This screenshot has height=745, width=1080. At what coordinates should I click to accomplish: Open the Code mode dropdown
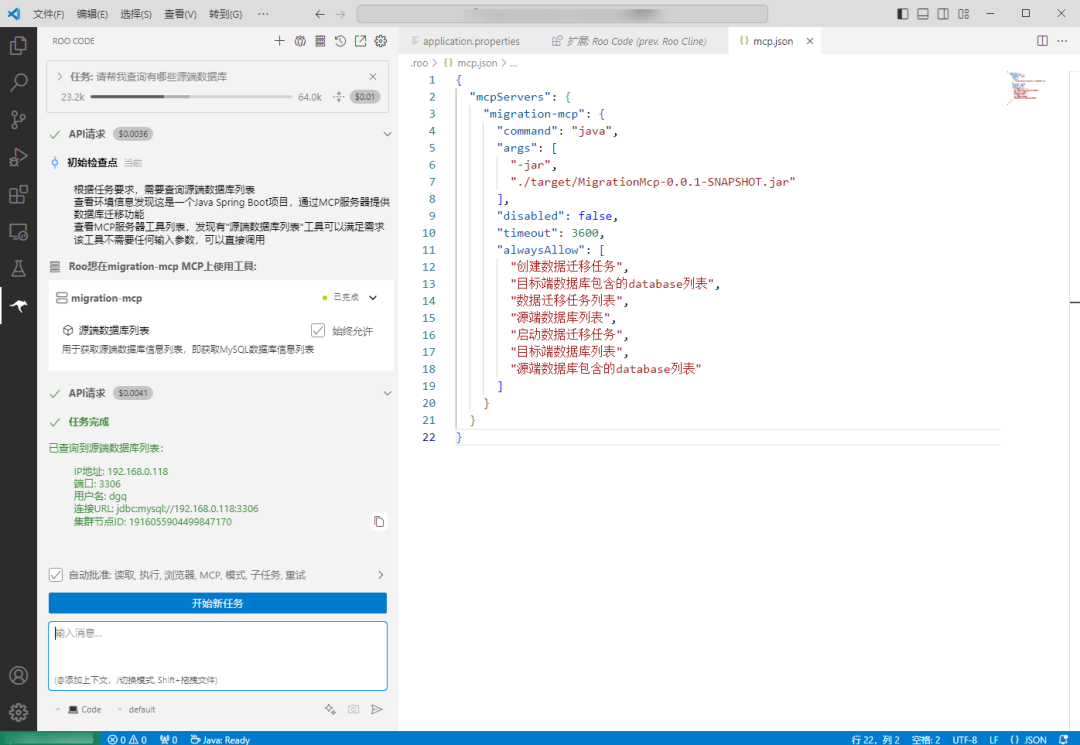click(79, 709)
